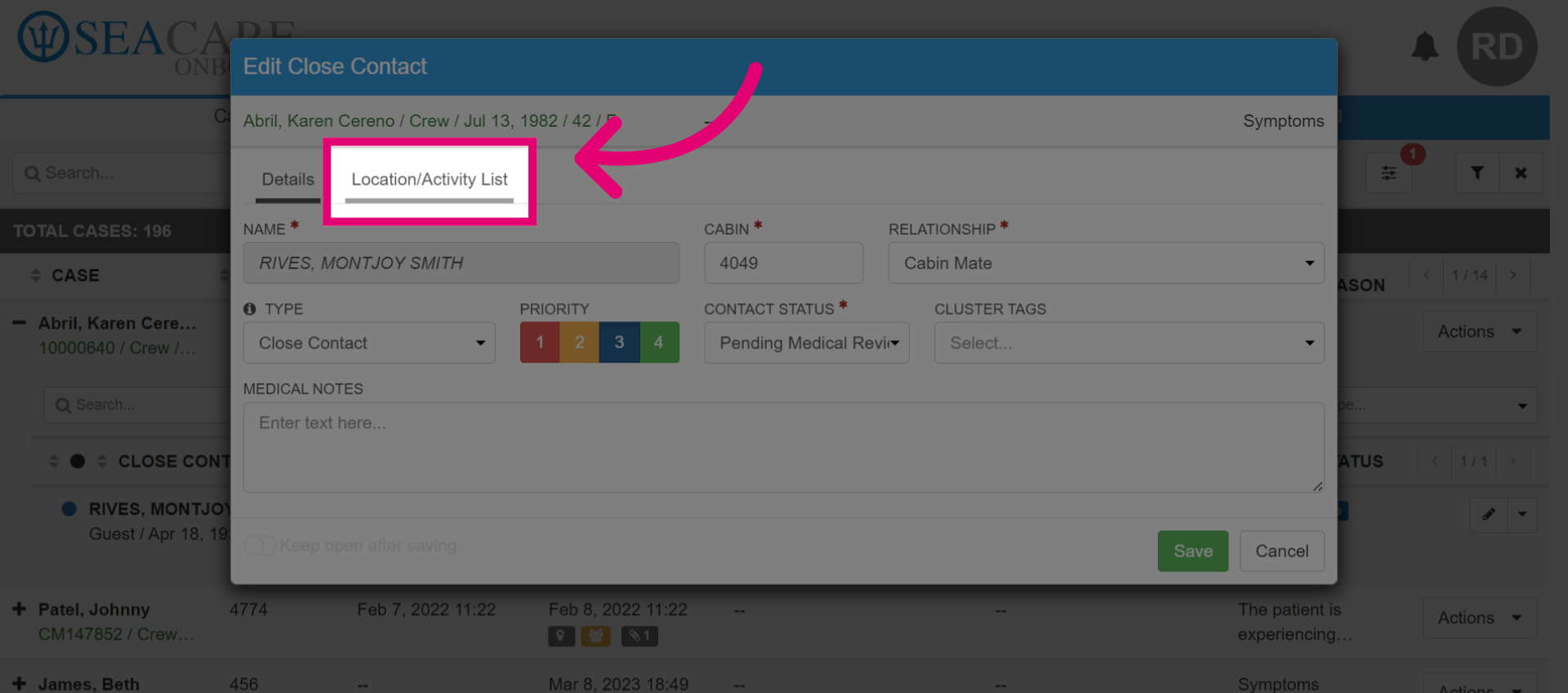Screen dimensions: 1568x693
Task: Select priority 4 green swatch
Action: click(659, 342)
